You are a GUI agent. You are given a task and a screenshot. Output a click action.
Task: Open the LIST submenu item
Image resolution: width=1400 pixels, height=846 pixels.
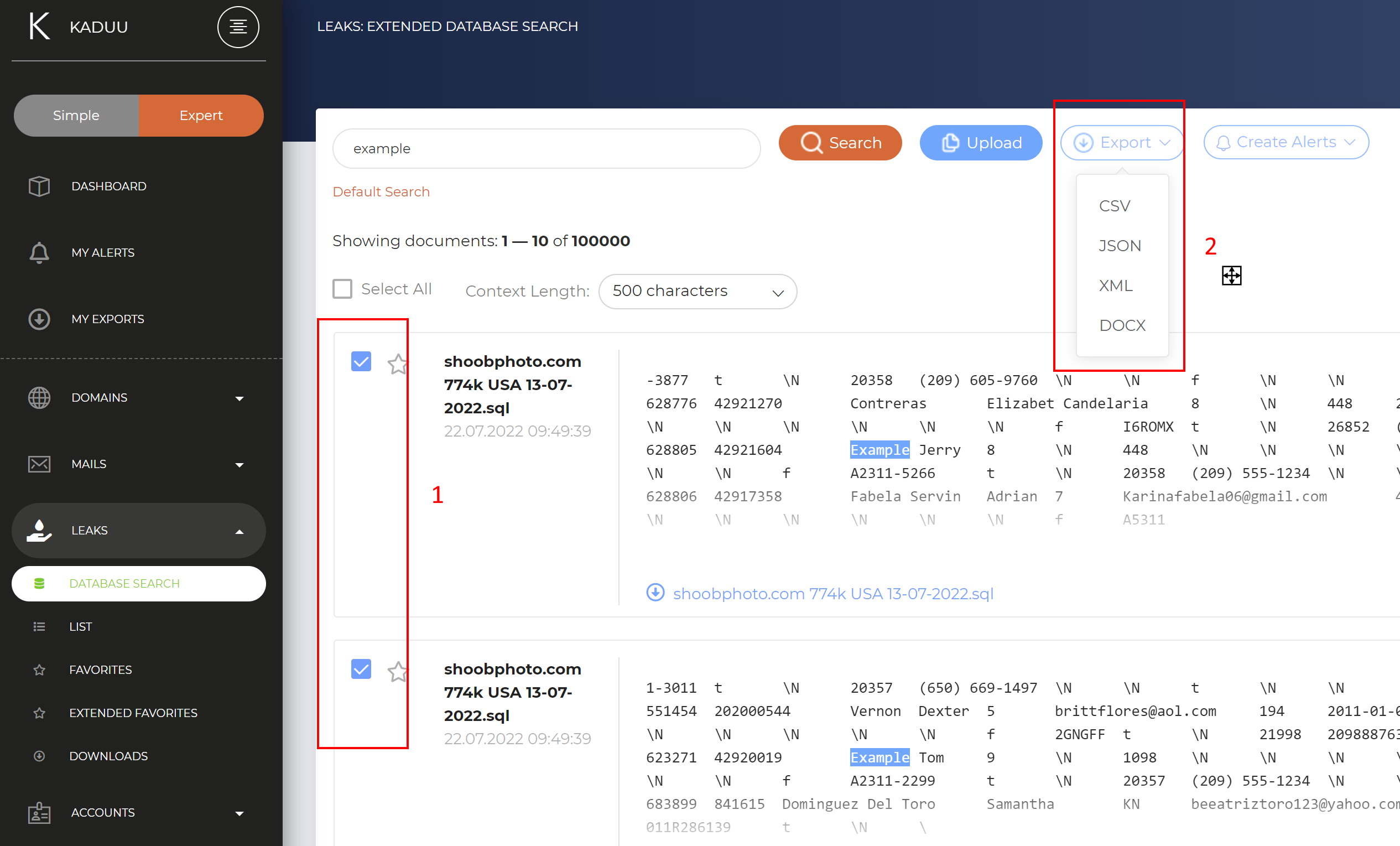[80, 627]
